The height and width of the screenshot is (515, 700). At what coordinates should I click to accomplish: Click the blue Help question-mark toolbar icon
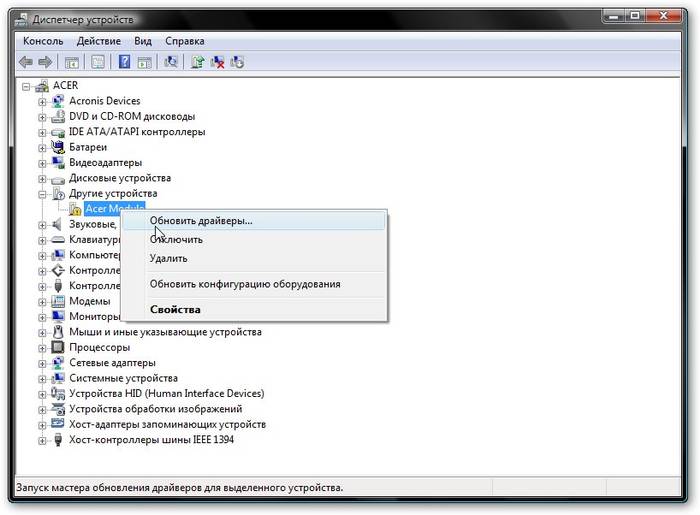click(124, 62)
